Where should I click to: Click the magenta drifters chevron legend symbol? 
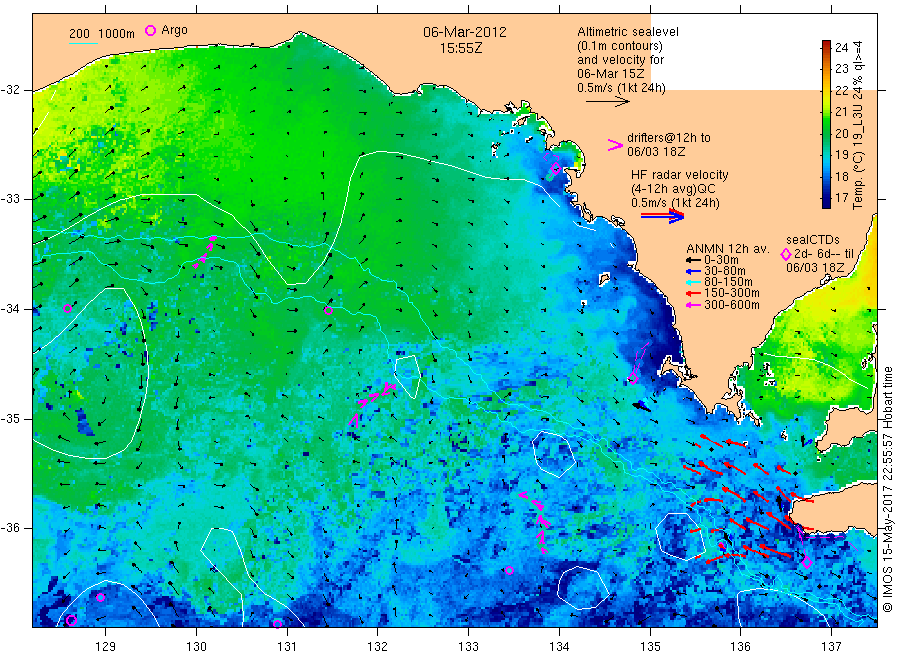pos(615,145)
